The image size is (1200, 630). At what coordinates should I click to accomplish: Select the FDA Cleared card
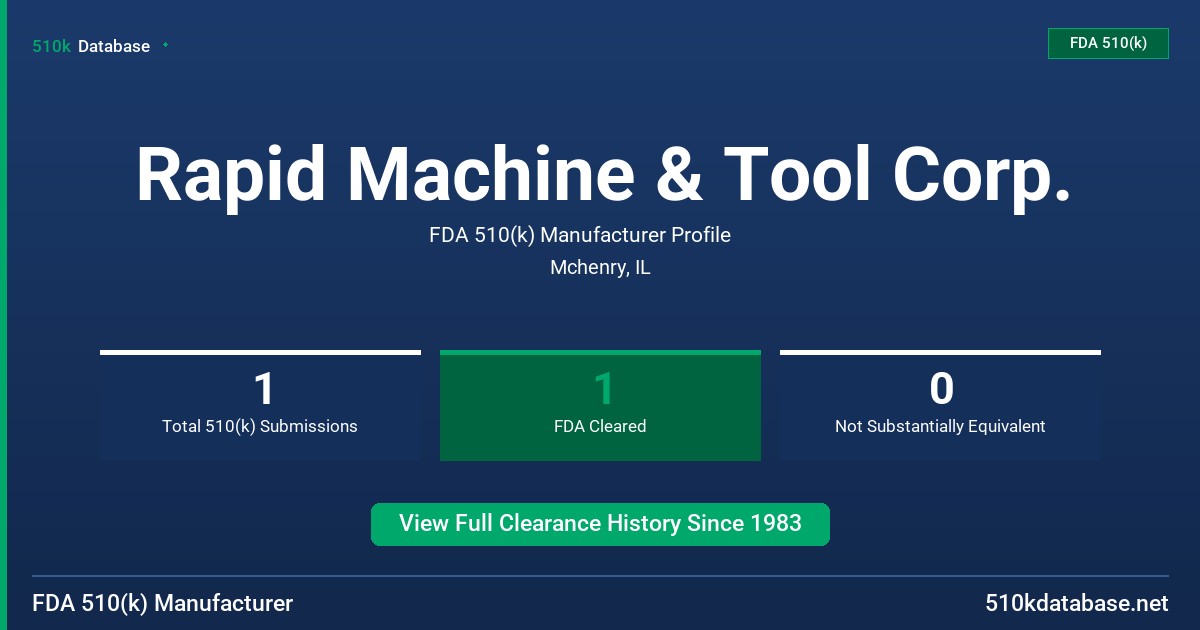click(600, 405)
